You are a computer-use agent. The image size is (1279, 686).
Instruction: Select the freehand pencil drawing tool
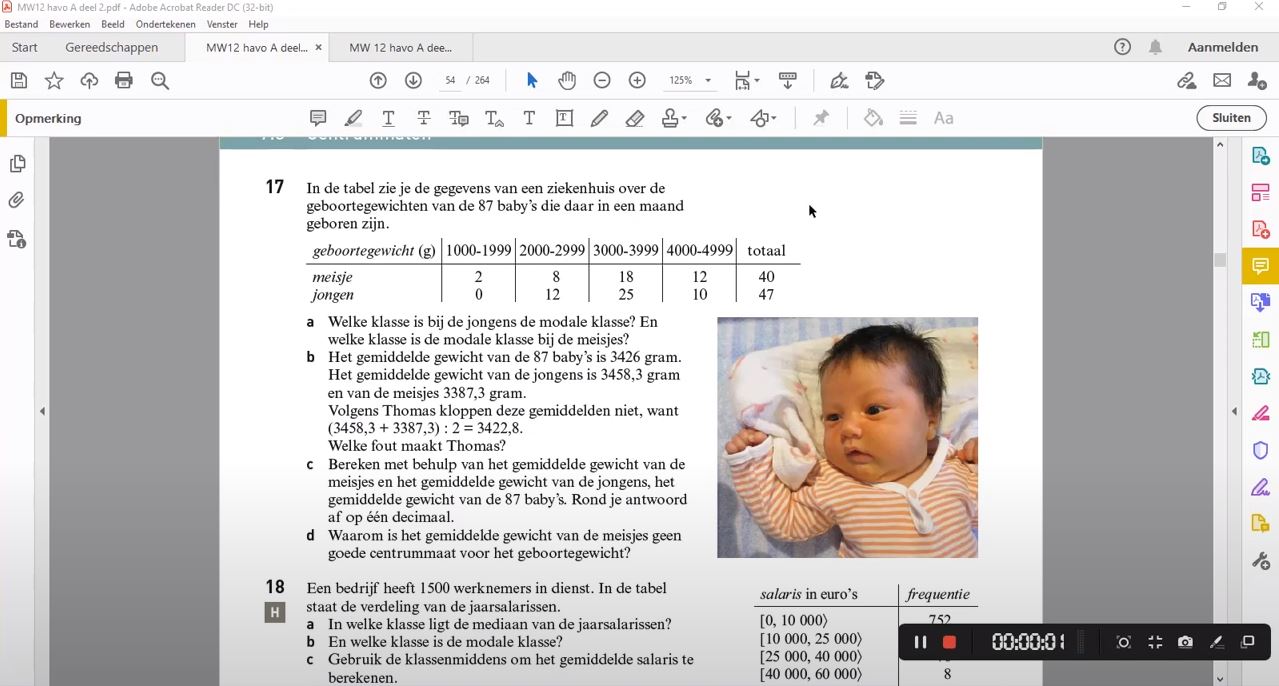coord(599,118)
